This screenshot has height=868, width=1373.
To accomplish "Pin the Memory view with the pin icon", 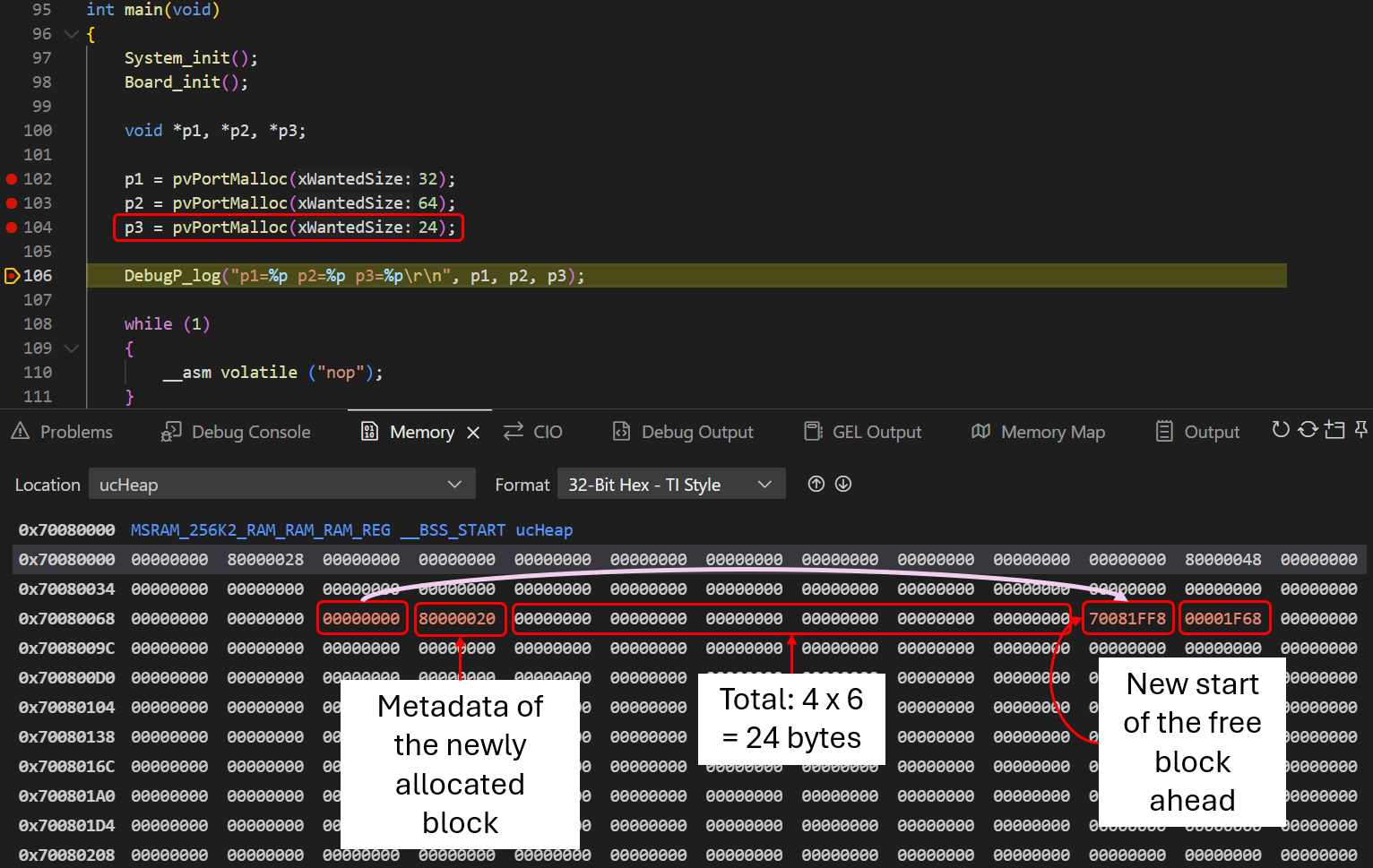I will point(1361,430).
